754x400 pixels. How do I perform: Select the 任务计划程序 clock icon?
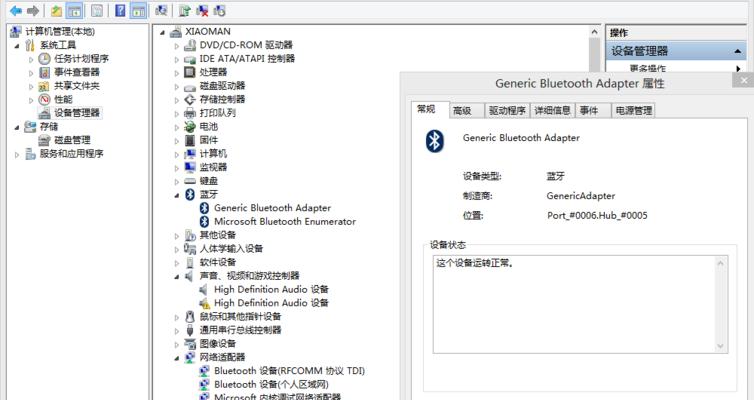pos(44,59)
